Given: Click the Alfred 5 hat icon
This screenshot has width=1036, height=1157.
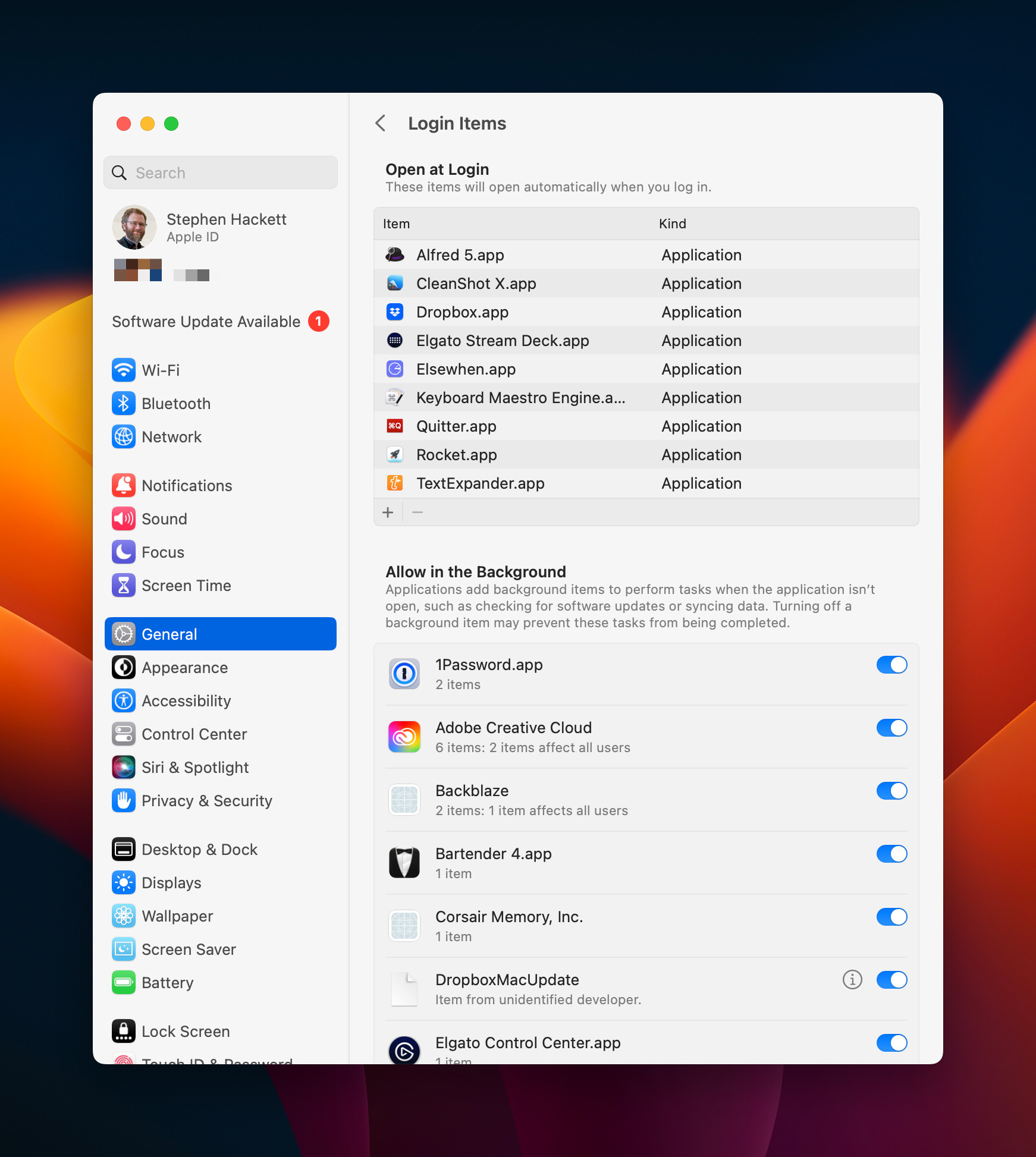Looking at the screenshot, I should point(395,254).
